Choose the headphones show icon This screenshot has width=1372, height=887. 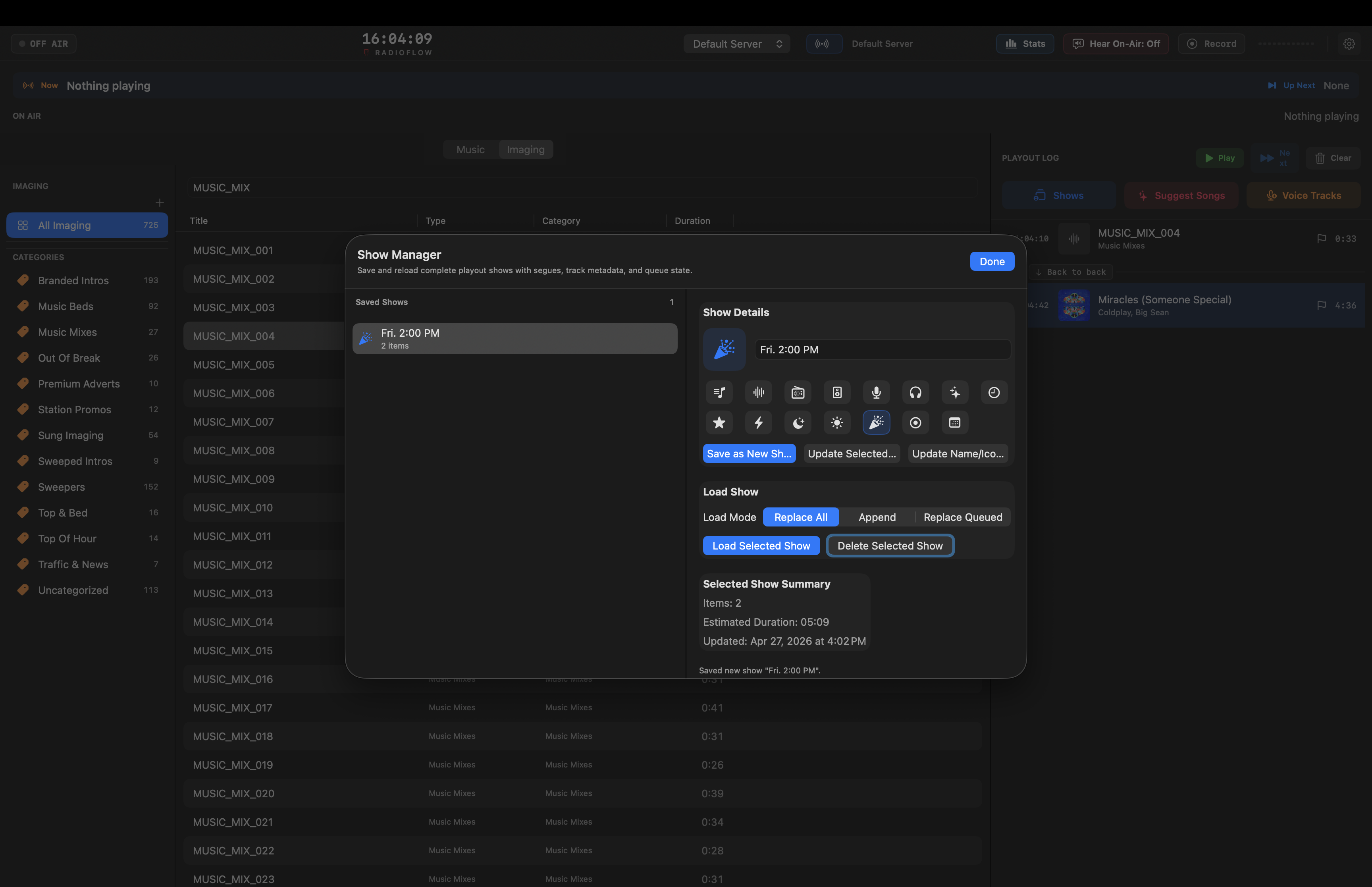pyautogui.click(x=915, y=393)
